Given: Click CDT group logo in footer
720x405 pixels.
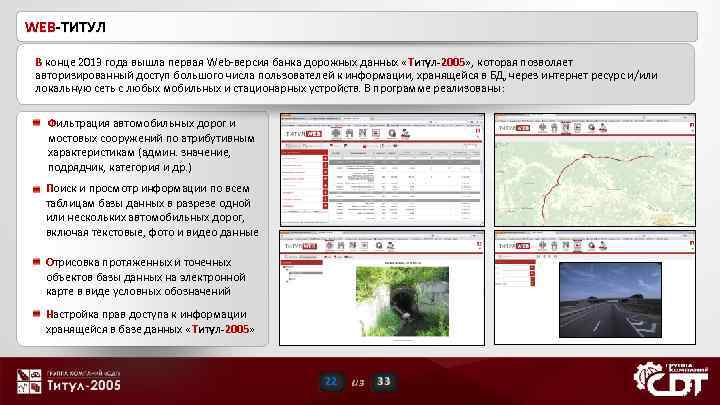Looking at the screenshot, I should pyautogui.click(x=671, y=379).
